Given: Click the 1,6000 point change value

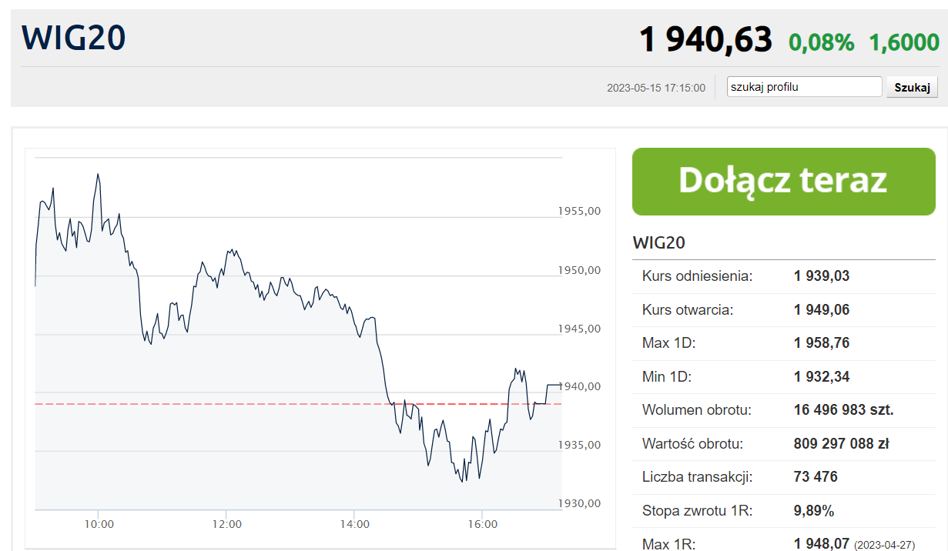Looking at the screenshot, I should point(904,42).
